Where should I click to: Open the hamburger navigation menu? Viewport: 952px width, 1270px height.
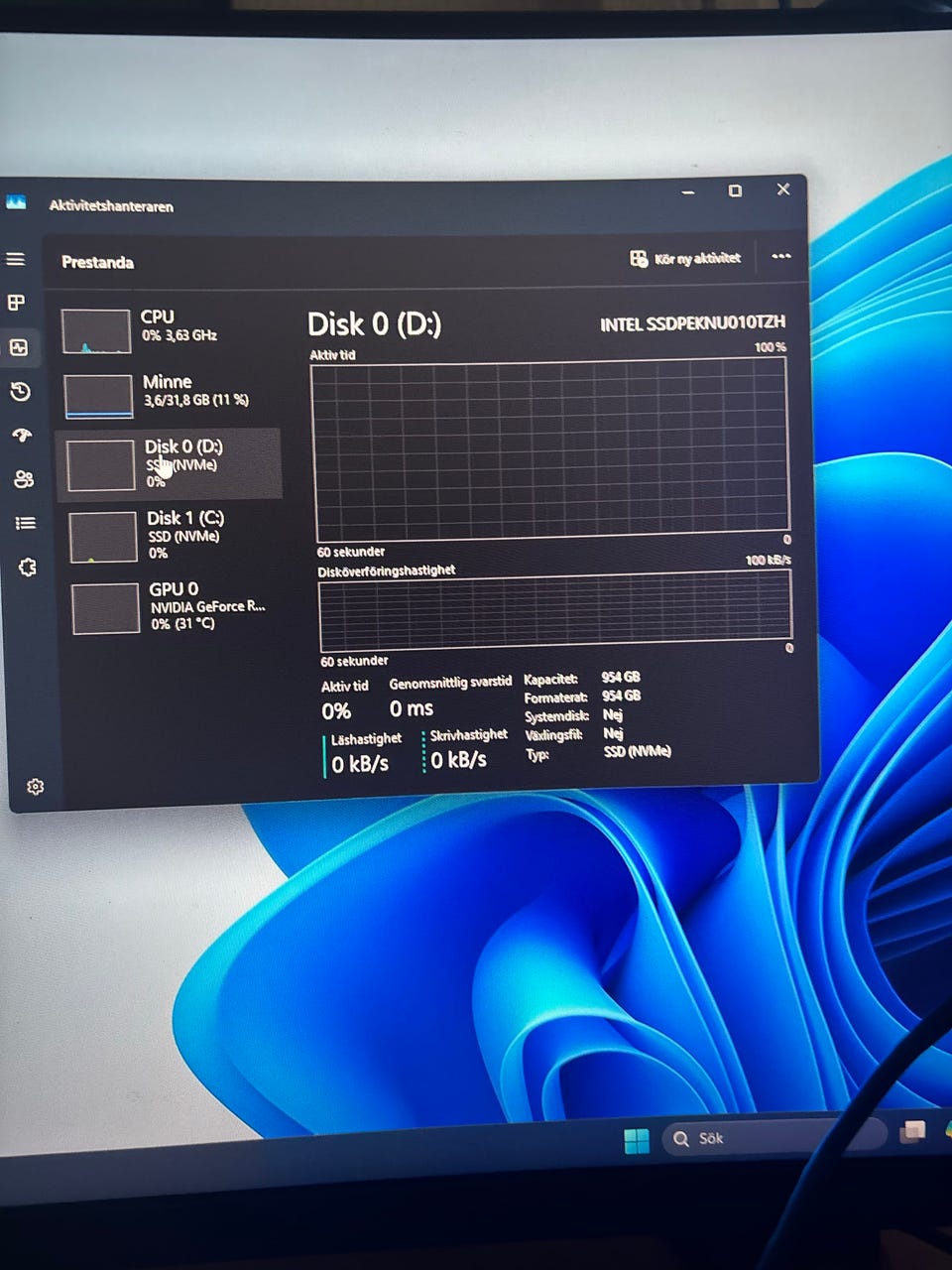(16, 259)
